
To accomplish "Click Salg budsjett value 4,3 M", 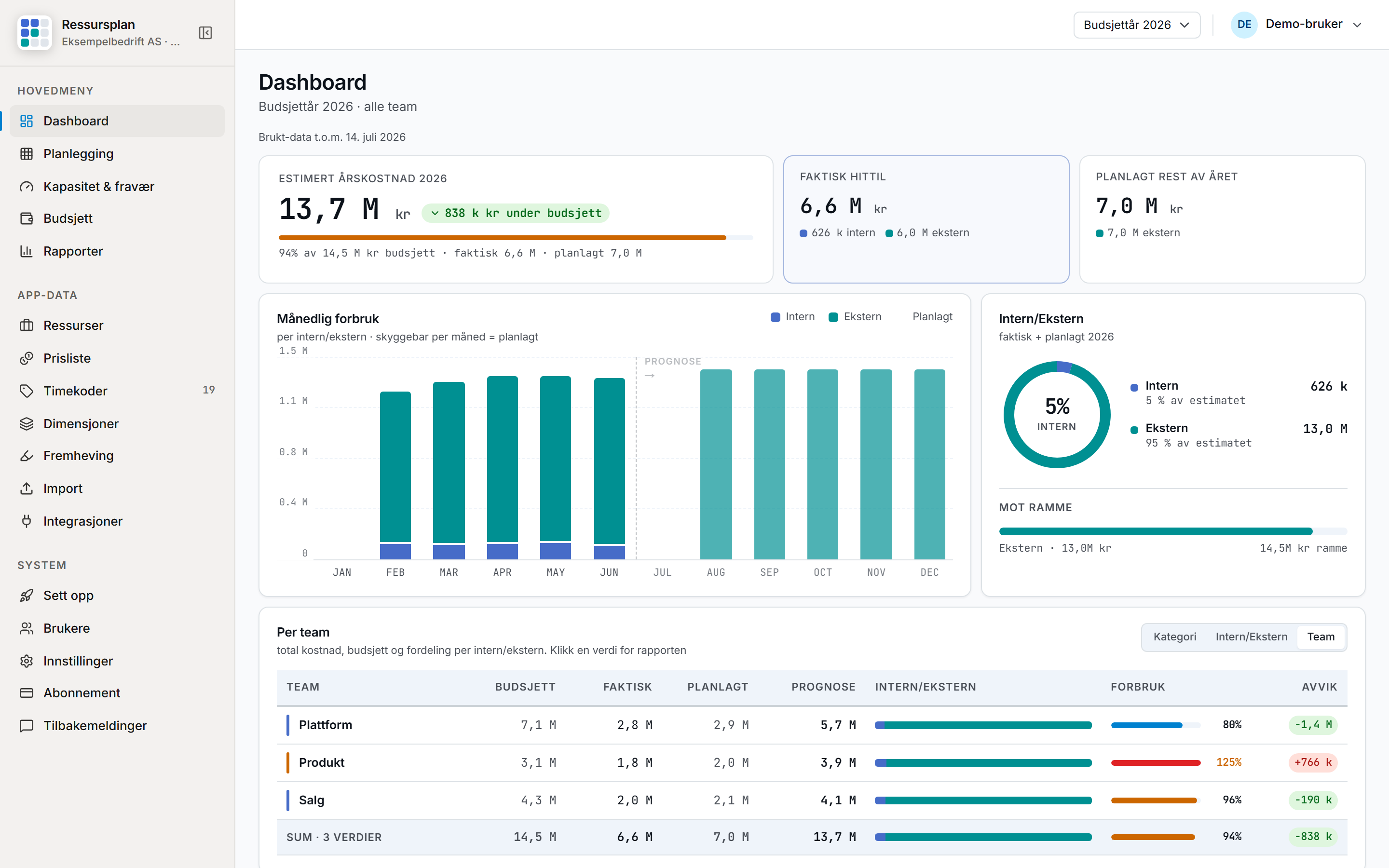I will pyautogui.click(x=538, y=800).
